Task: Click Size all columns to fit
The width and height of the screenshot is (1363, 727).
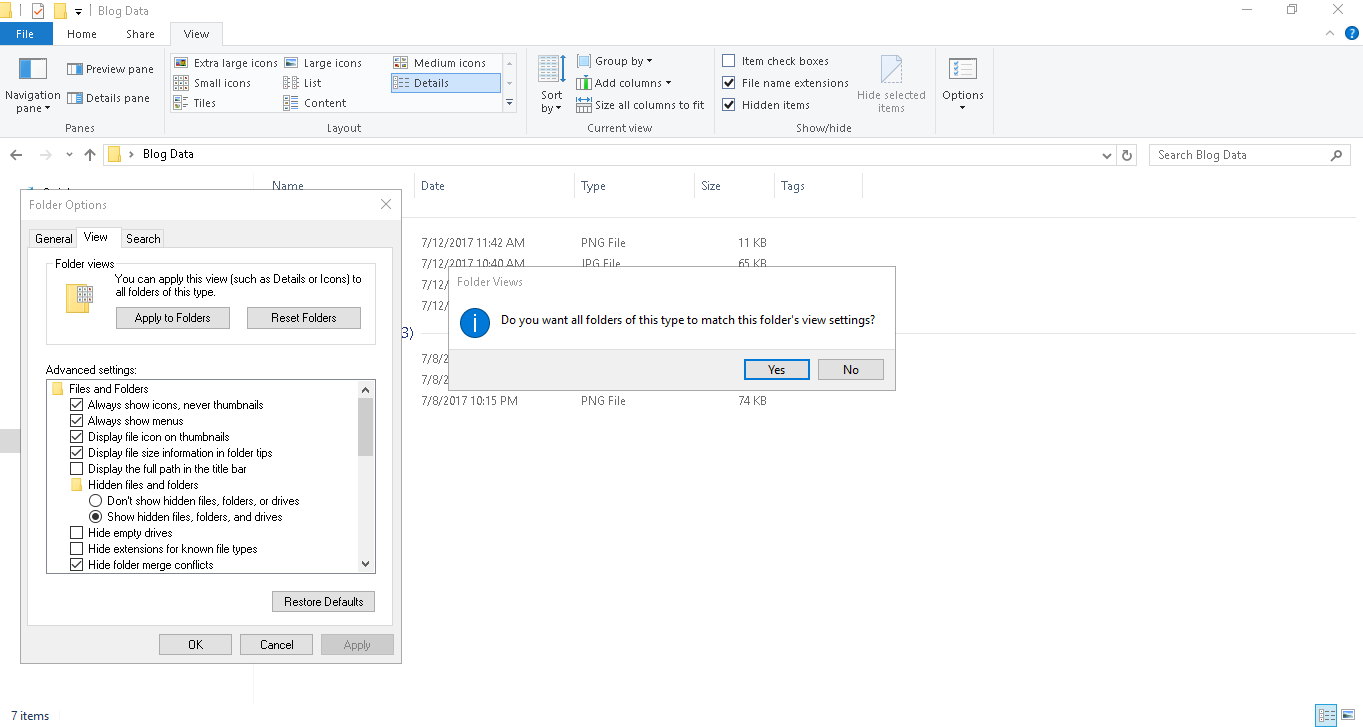Action: point(640,105)
